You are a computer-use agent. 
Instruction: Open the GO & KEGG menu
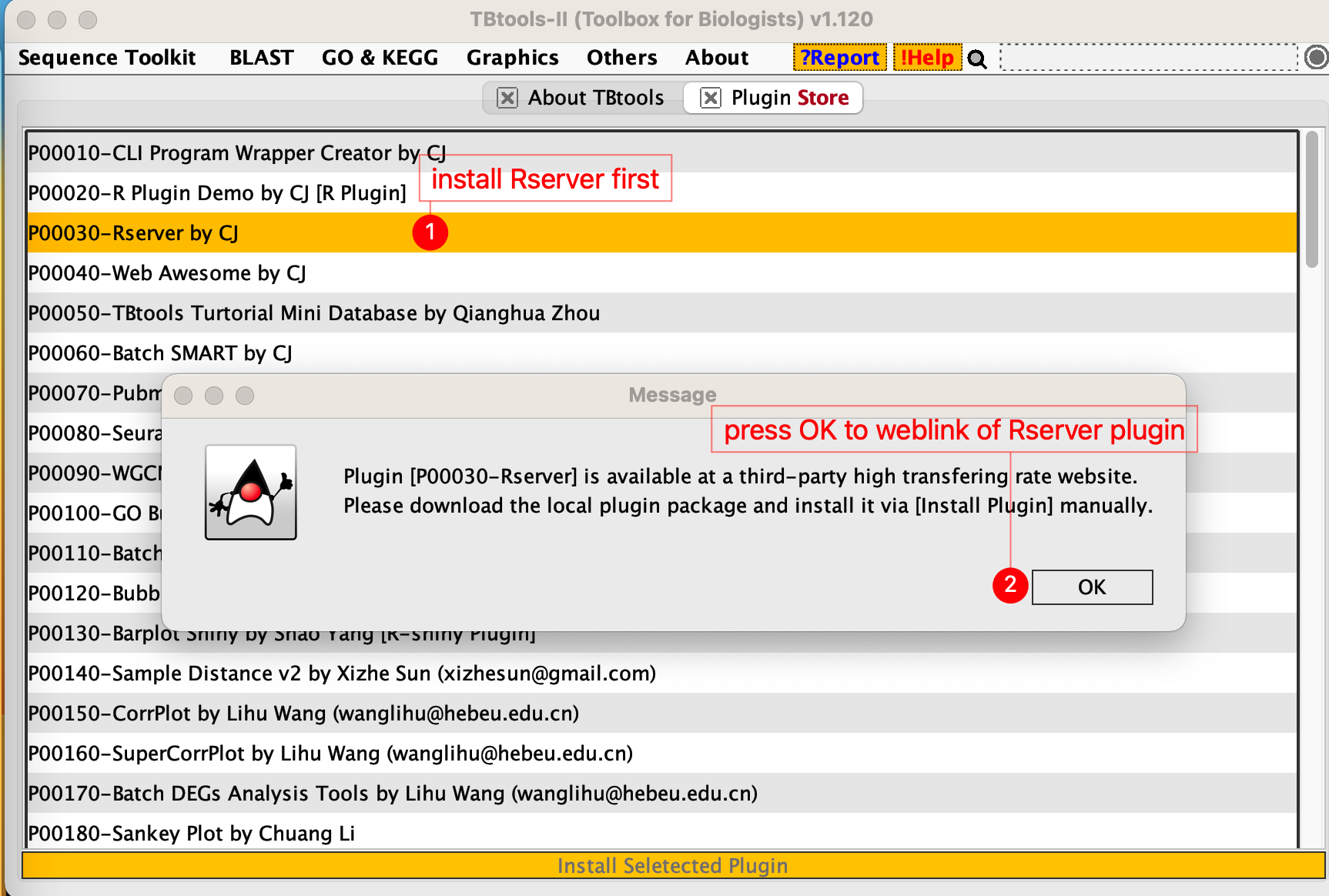tap(380, 58)
